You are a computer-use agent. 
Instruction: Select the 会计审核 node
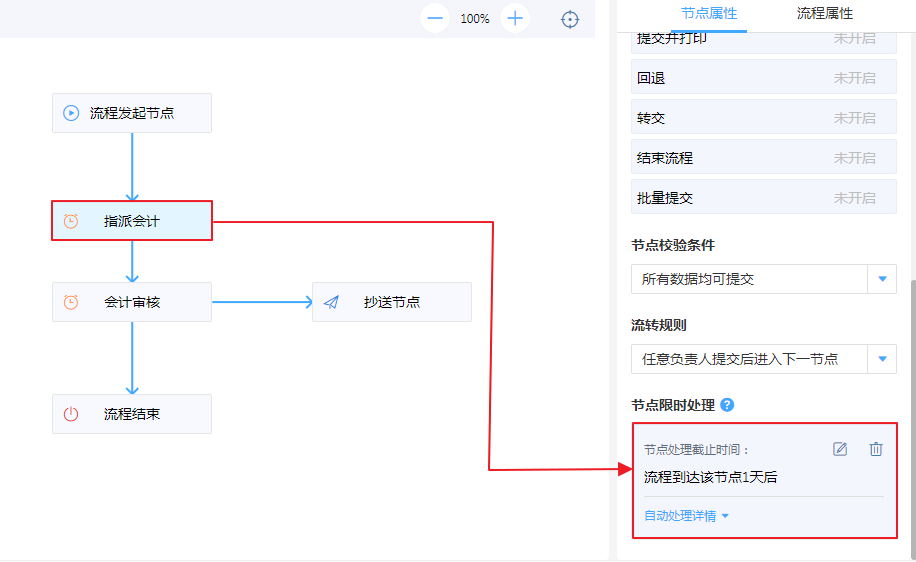coord(132,302)
